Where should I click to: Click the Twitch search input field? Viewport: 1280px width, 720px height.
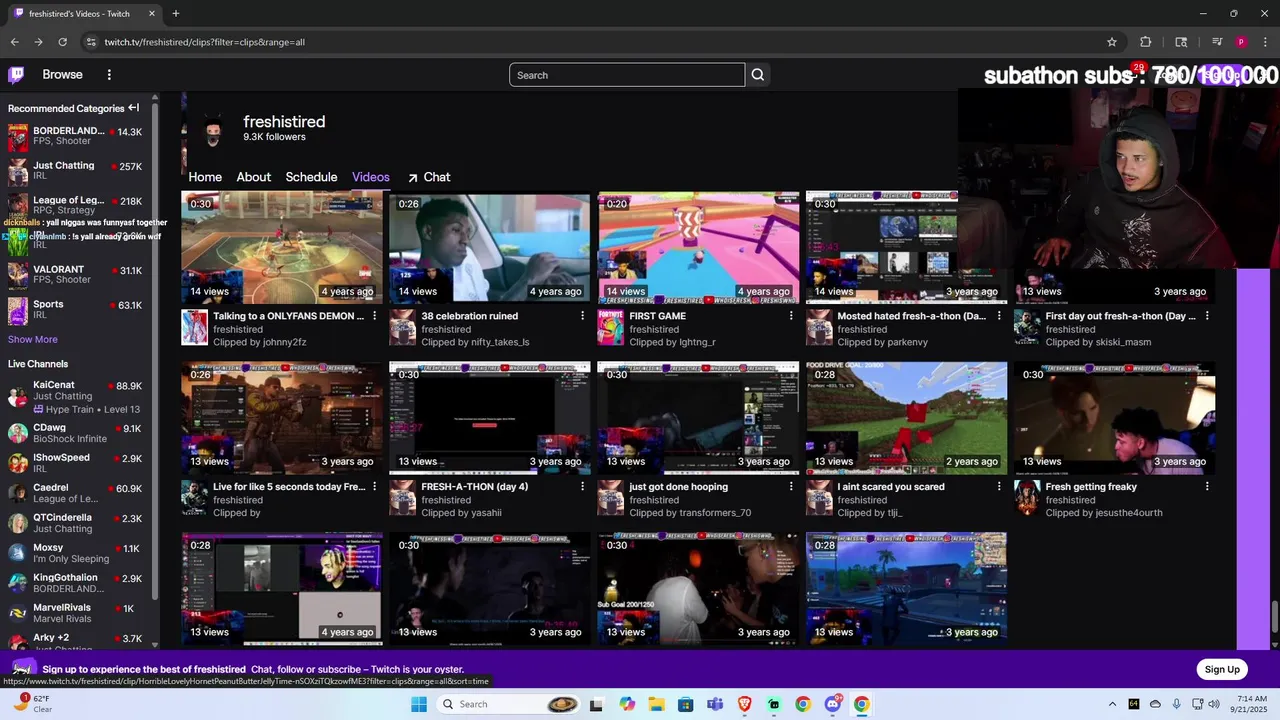pyautogui.click(x=627, y=75)
